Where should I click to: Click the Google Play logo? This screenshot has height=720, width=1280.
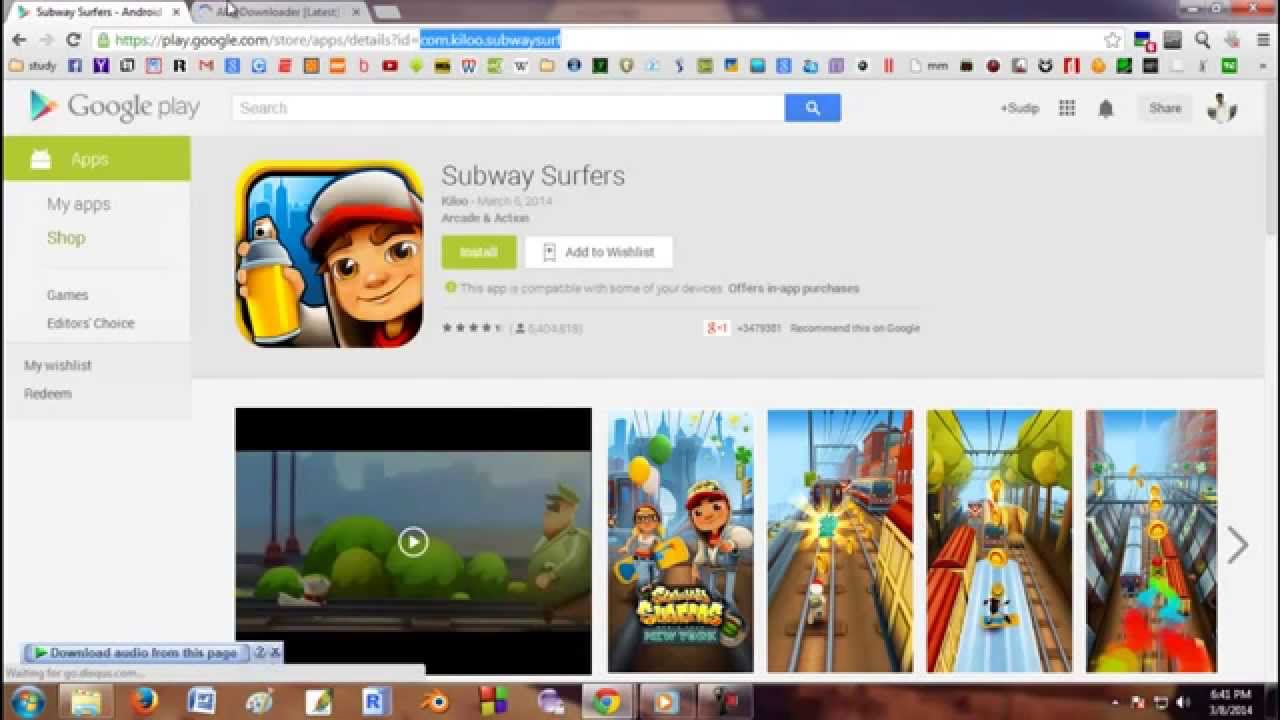pos(114,107)
